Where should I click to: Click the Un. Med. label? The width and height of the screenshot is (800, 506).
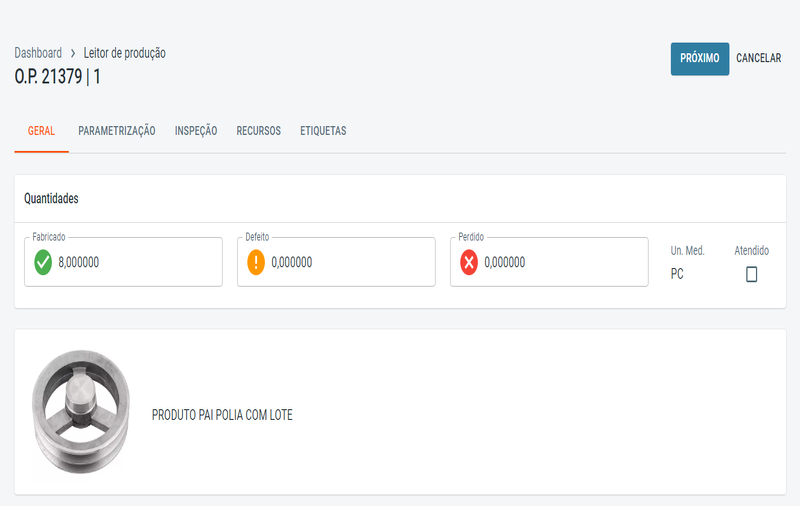click(x=687, y=250)
